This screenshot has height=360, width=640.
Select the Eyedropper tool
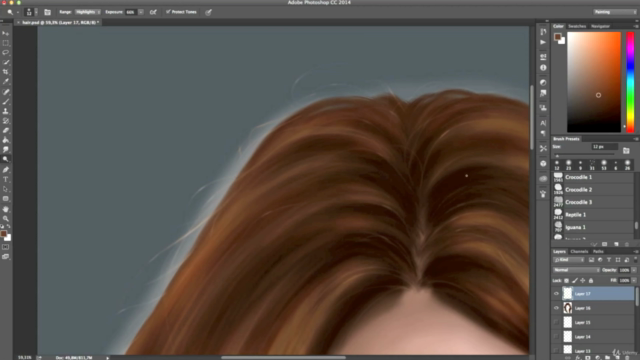tap(6, 82)
